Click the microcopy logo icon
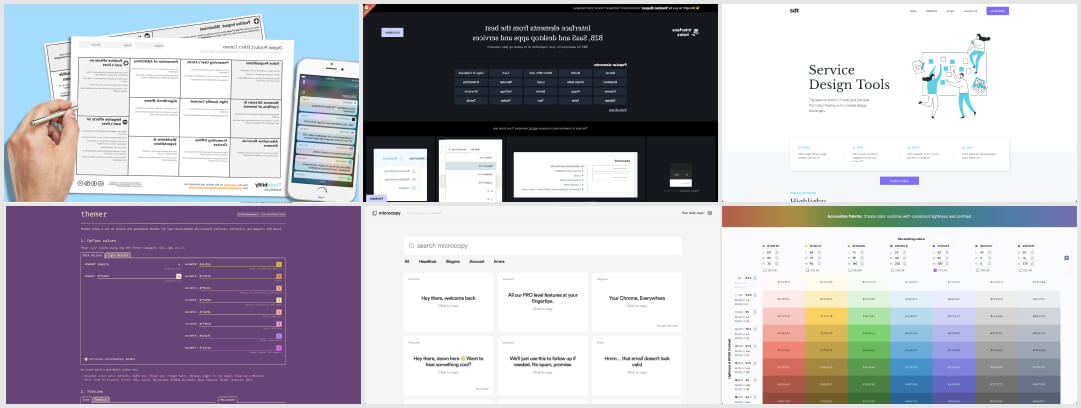Screen dimensions: 1081x408 tap(375, 213)
